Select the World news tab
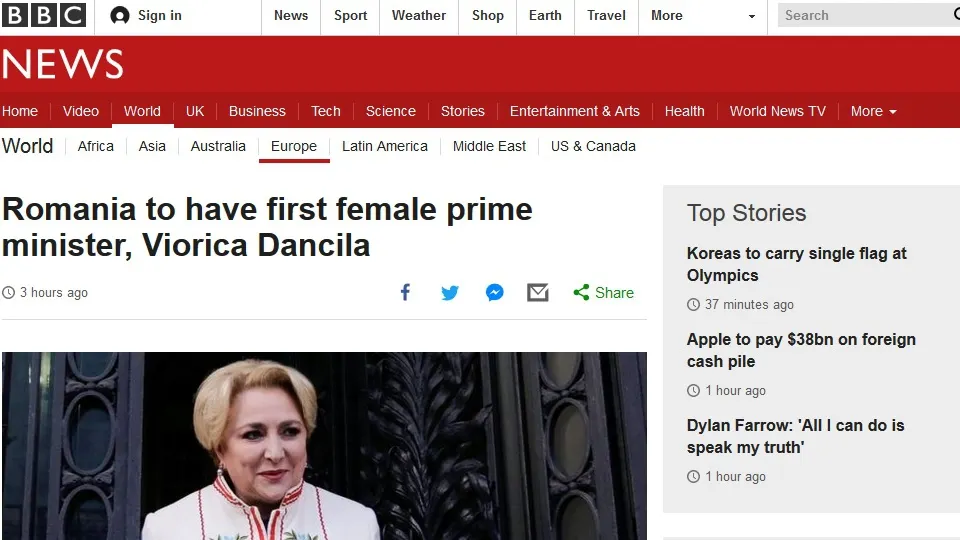 click(142, 111)
